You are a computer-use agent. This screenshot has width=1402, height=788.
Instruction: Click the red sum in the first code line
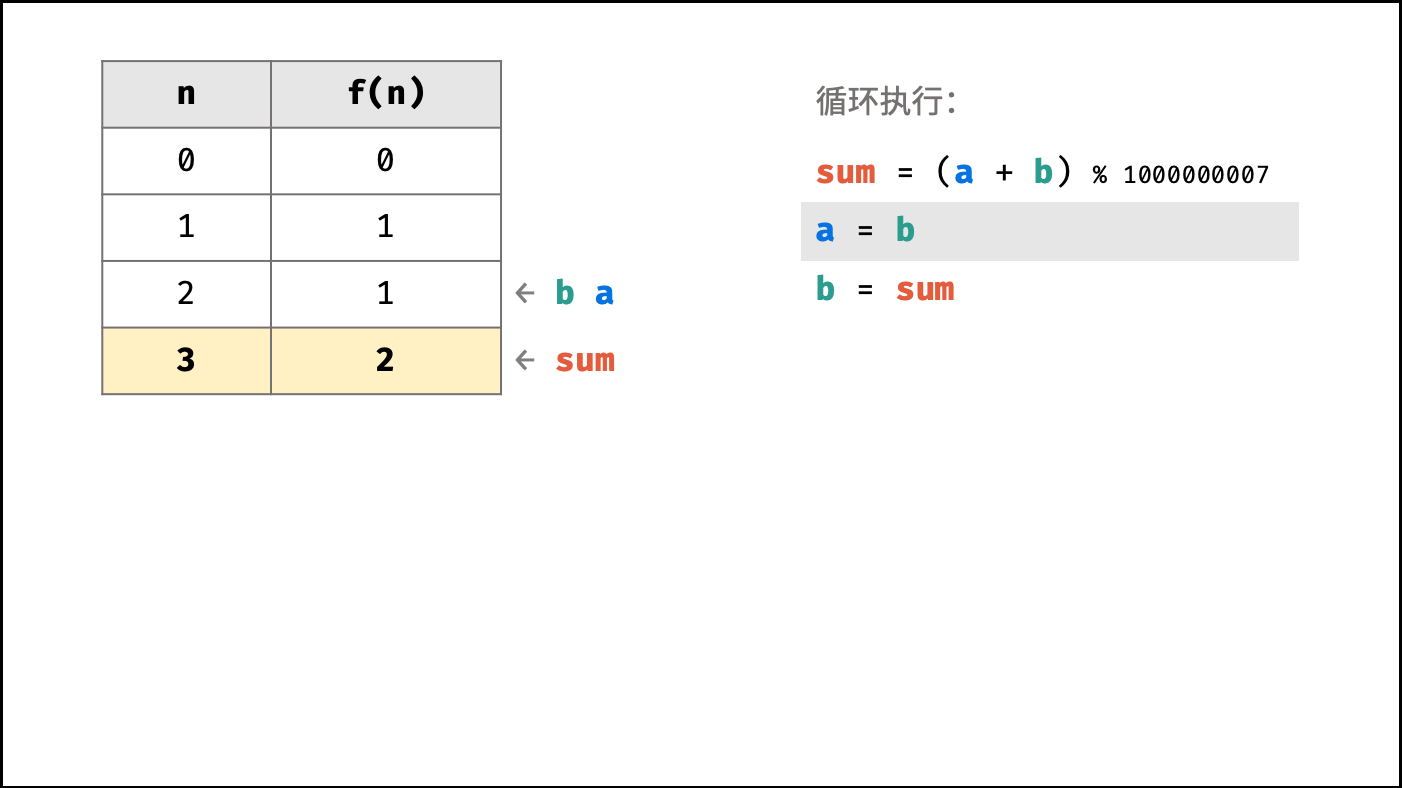(x=846, y=173)
